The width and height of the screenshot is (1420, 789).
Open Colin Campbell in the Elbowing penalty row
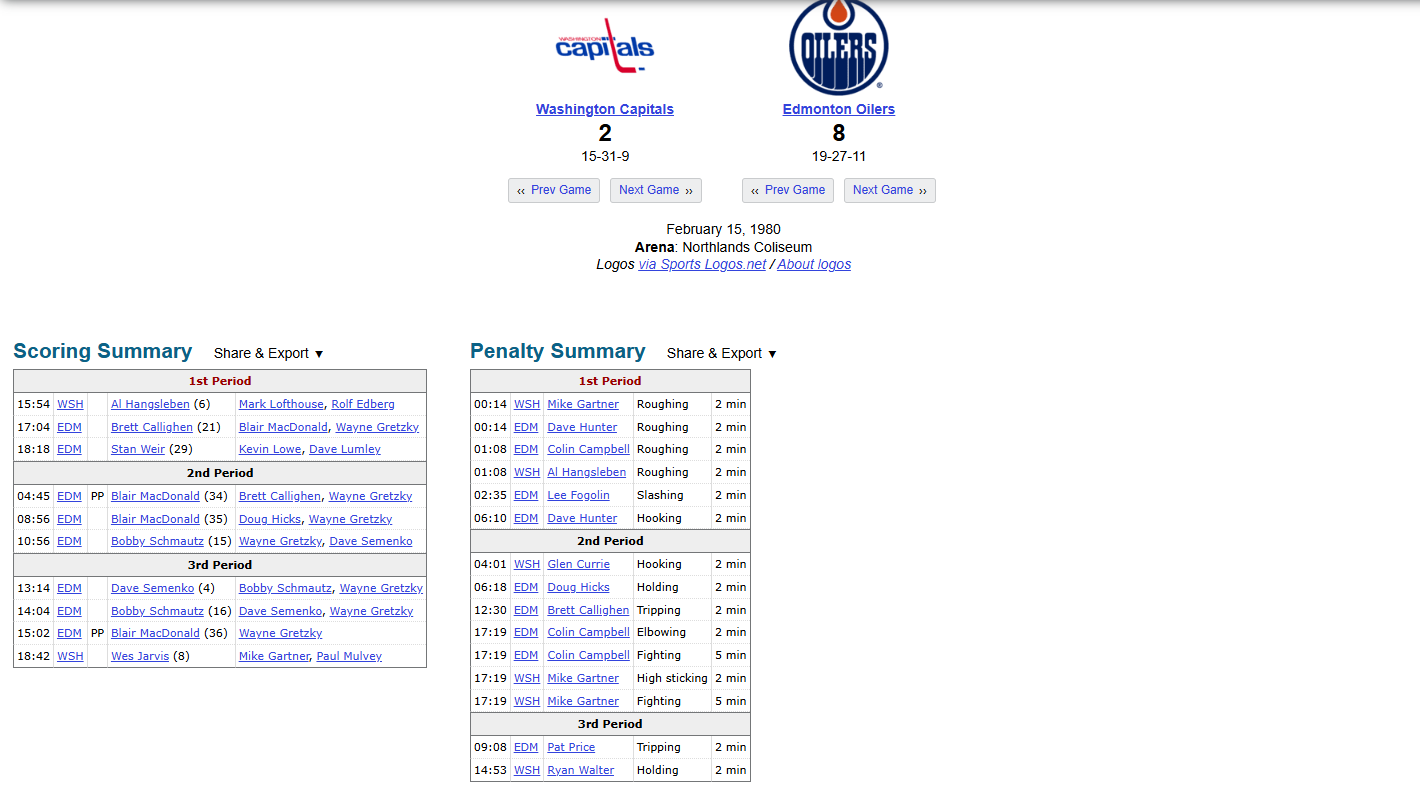589,632
